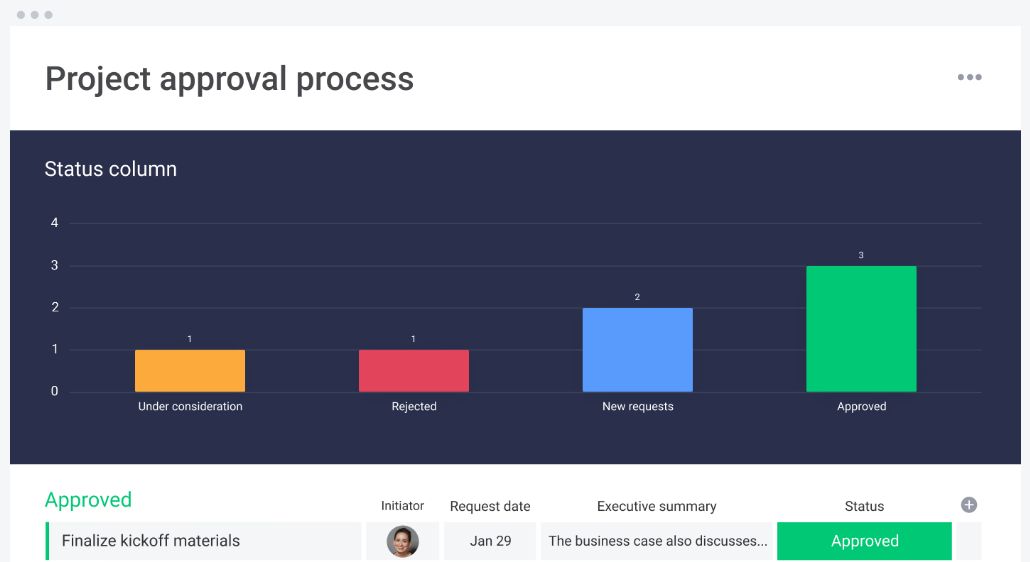Screen dimensions: 1030x562
Task: Click the value label 3 above Approved bar
Action: pos(861,255)
